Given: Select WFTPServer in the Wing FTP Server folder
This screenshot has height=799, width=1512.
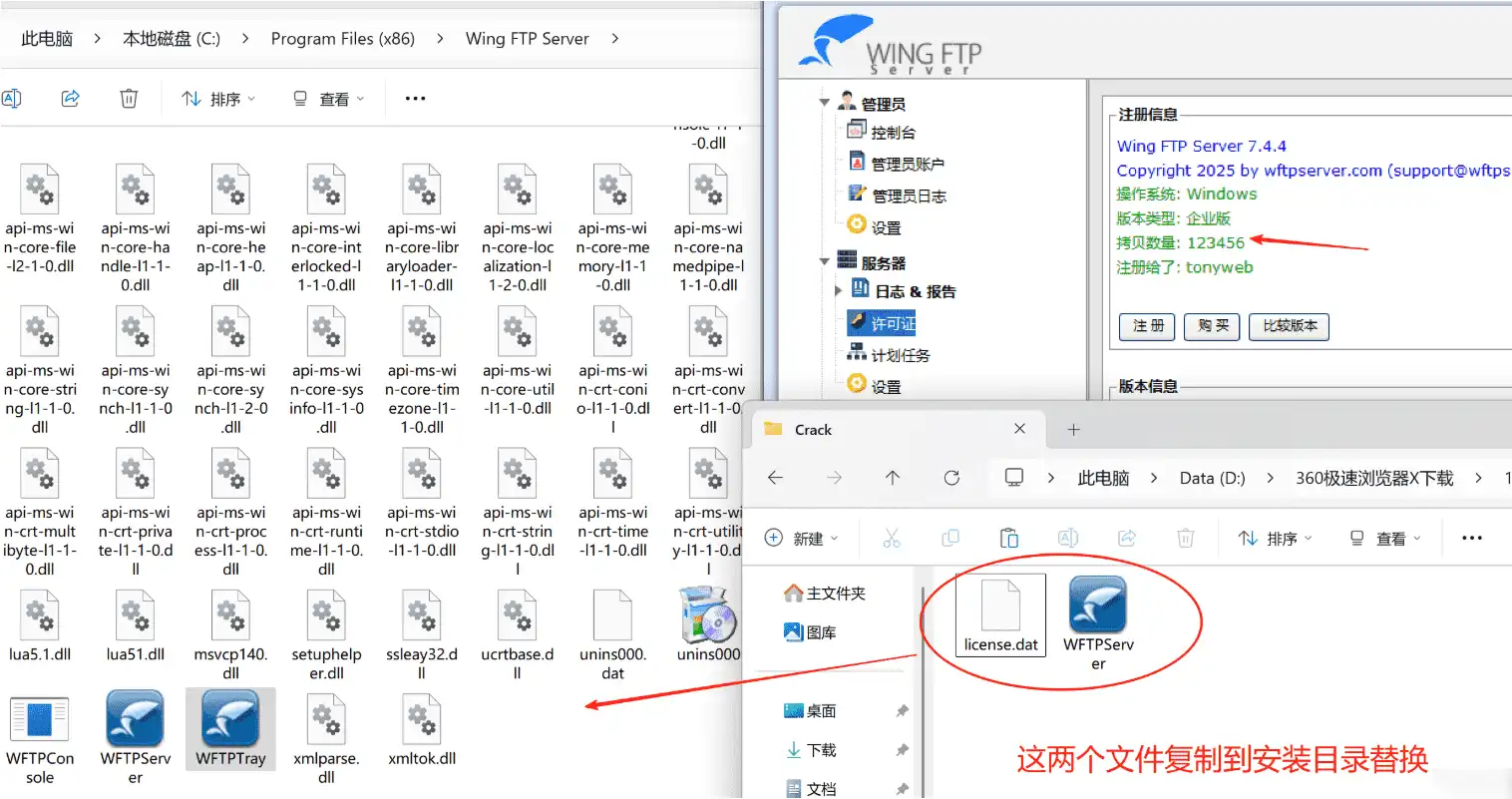Looking at the screenshot, I should pyautogui.click(x=135, y=738).
